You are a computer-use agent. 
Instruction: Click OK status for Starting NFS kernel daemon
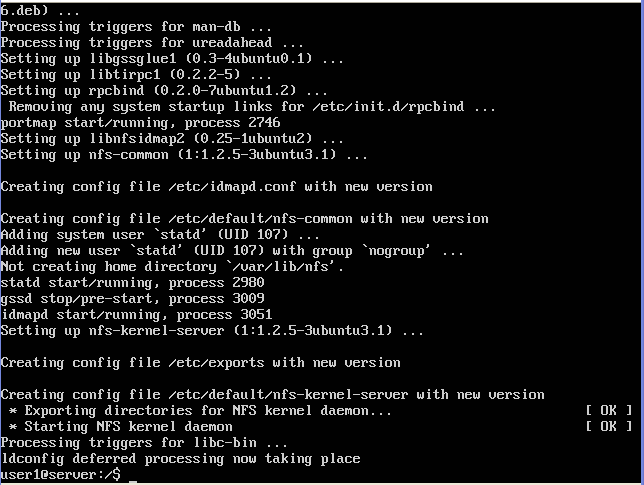[x=609, y=426]
